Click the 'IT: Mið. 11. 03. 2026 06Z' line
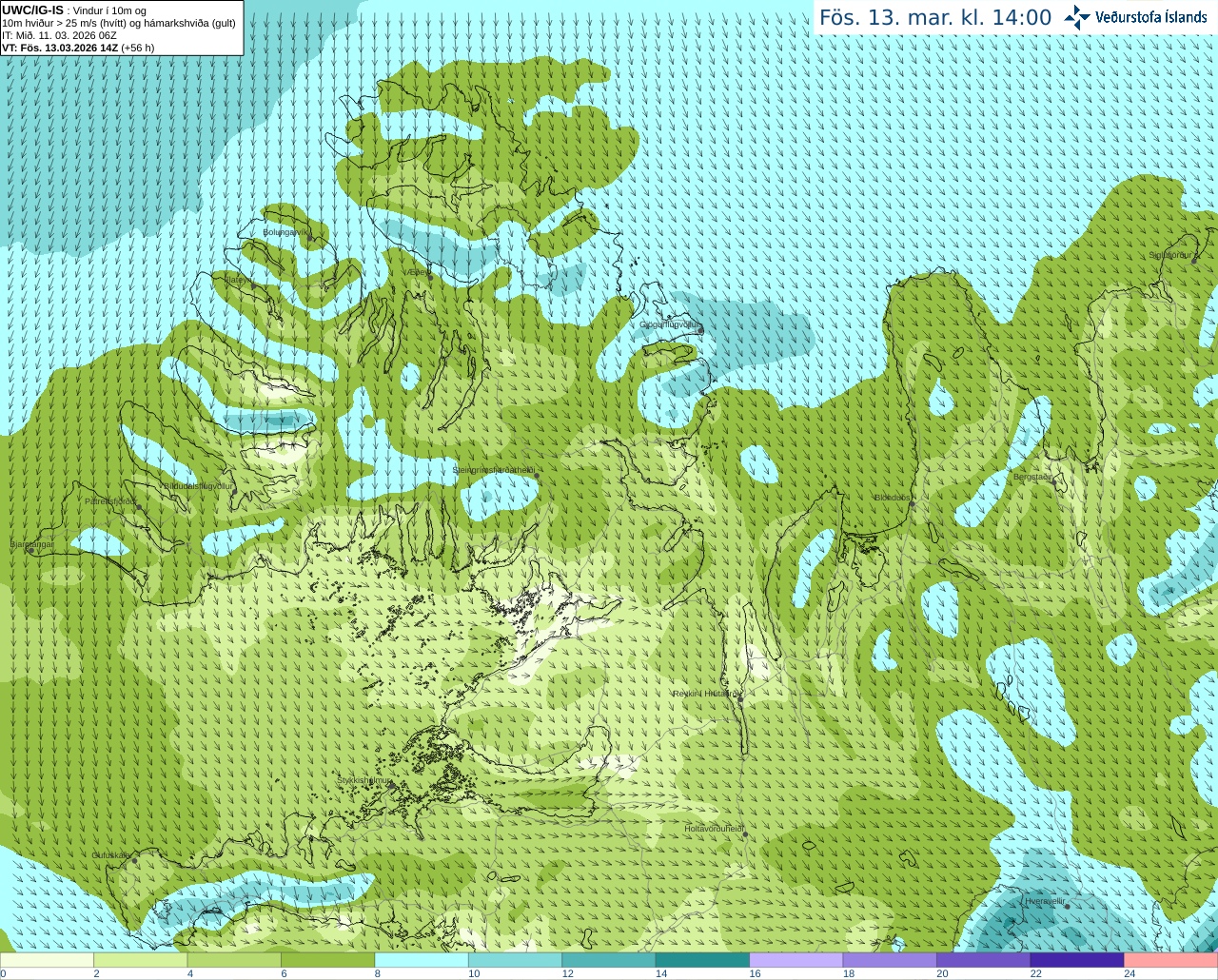Viewport: 1218px width, 980px height. pos(59,35)
